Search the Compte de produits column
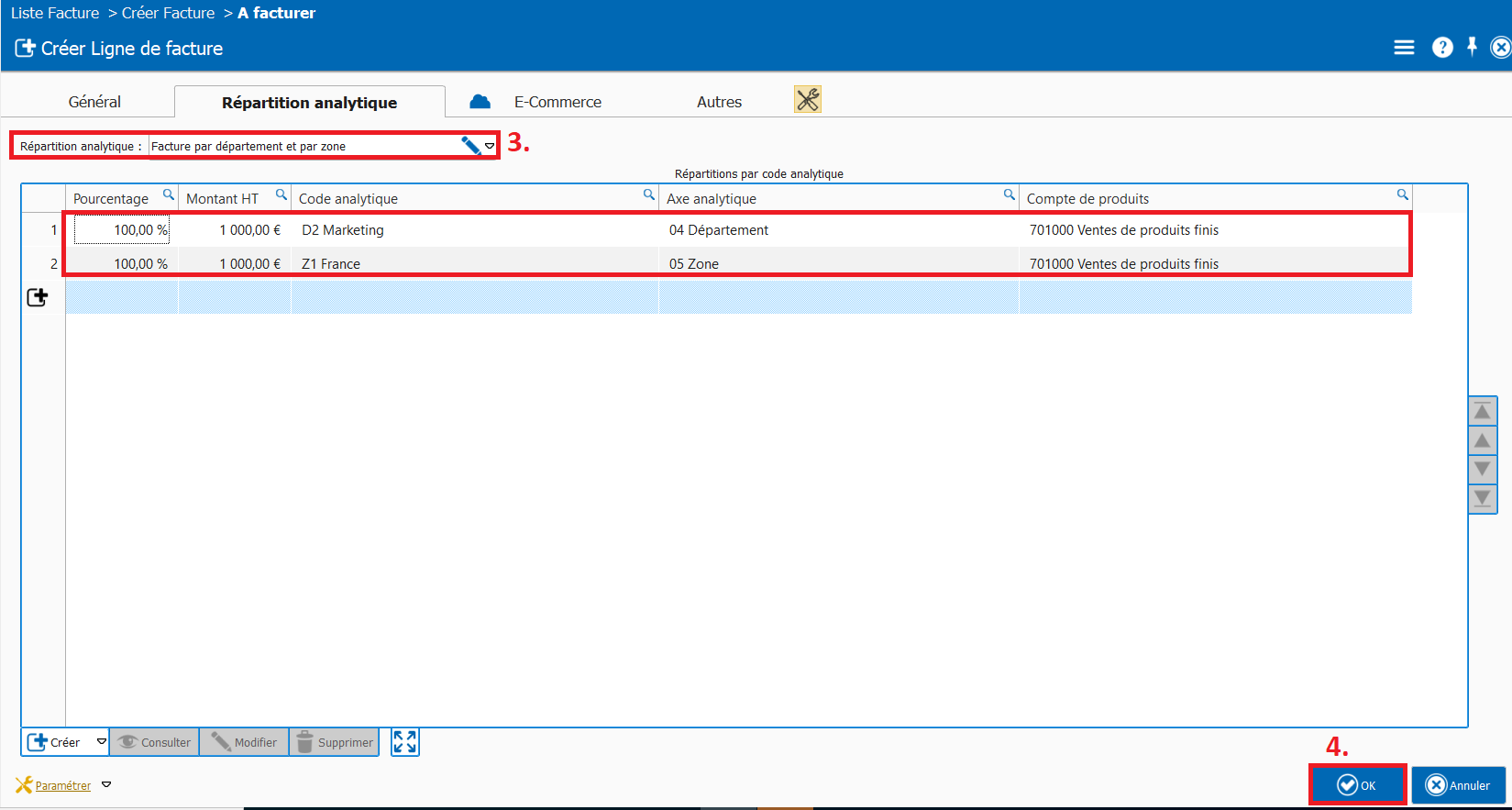 click(1402, 194)
